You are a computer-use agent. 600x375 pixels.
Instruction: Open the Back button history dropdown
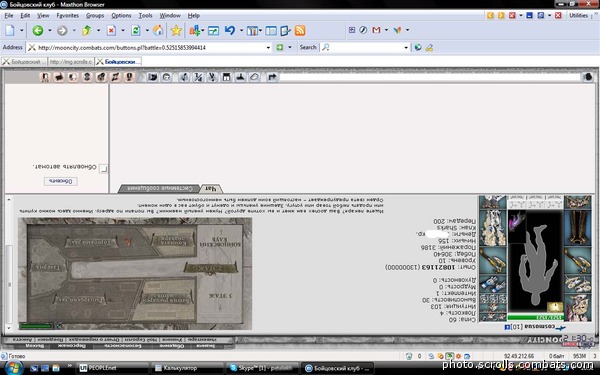[49, 31]
